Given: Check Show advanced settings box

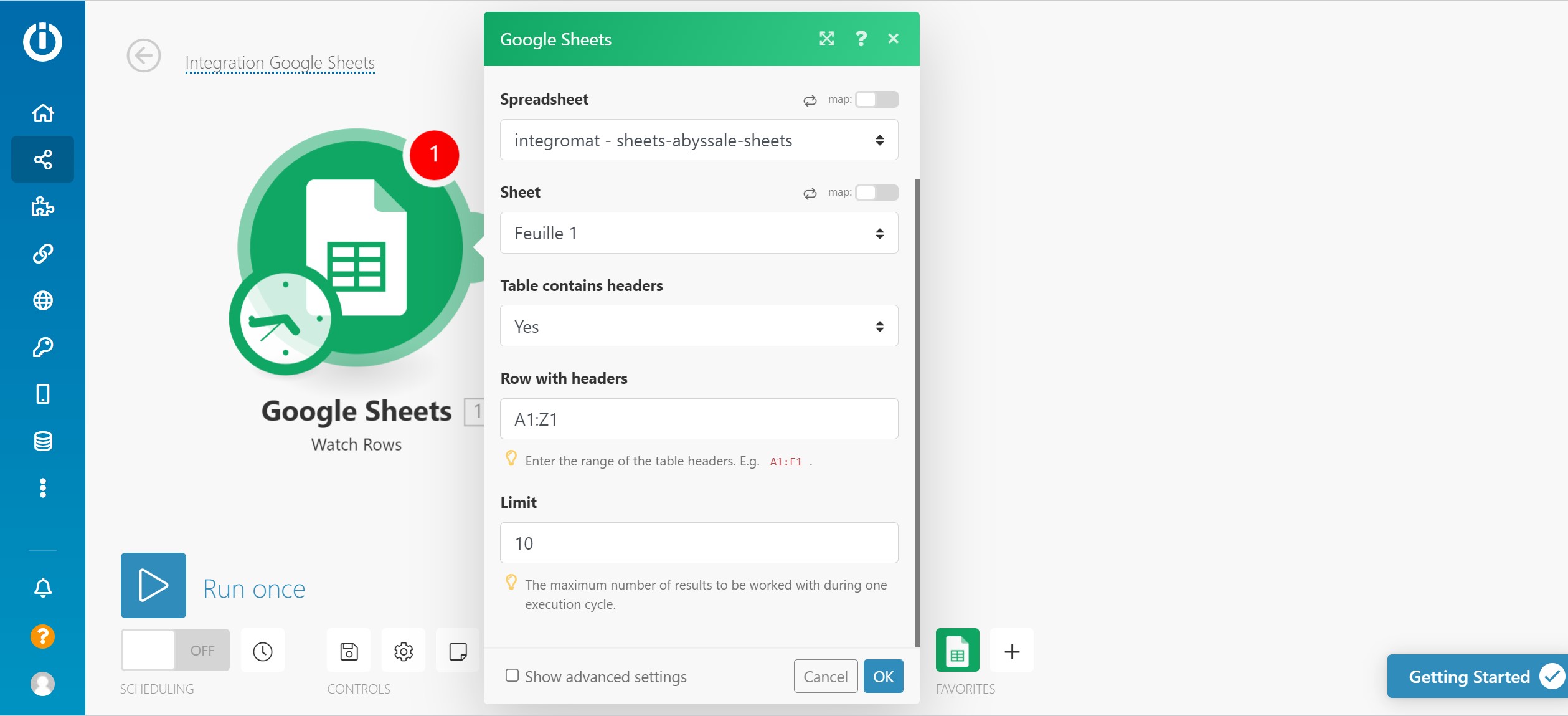Looking at the screenshot, I should pos(512,675).
